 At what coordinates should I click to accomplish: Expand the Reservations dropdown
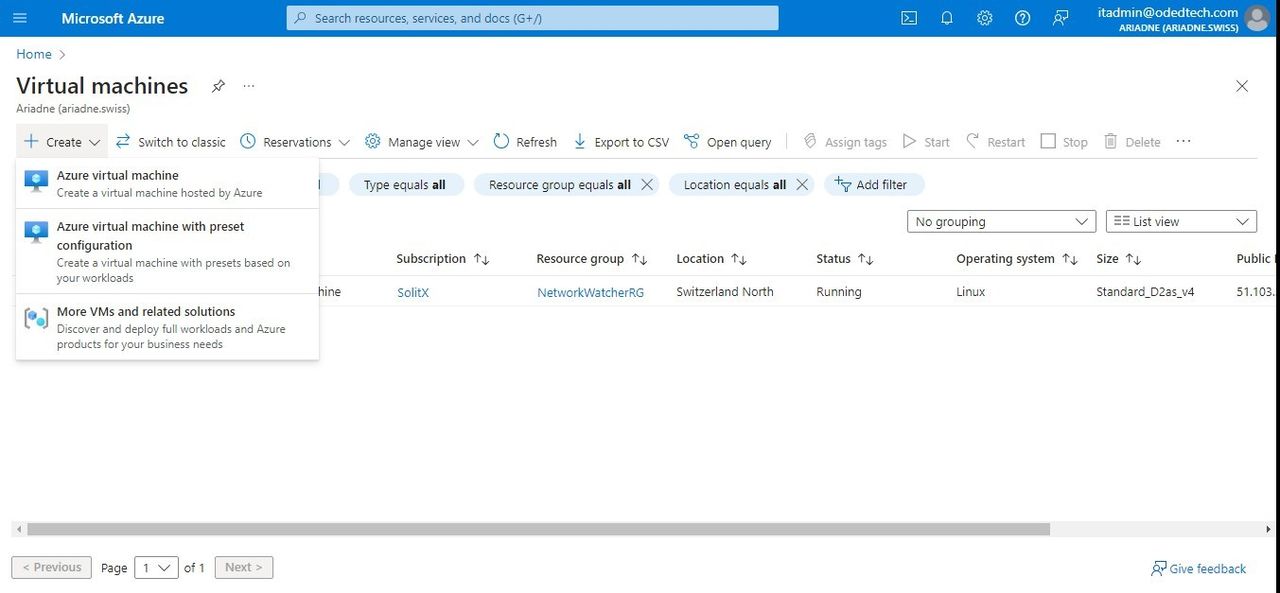(295, 142)
